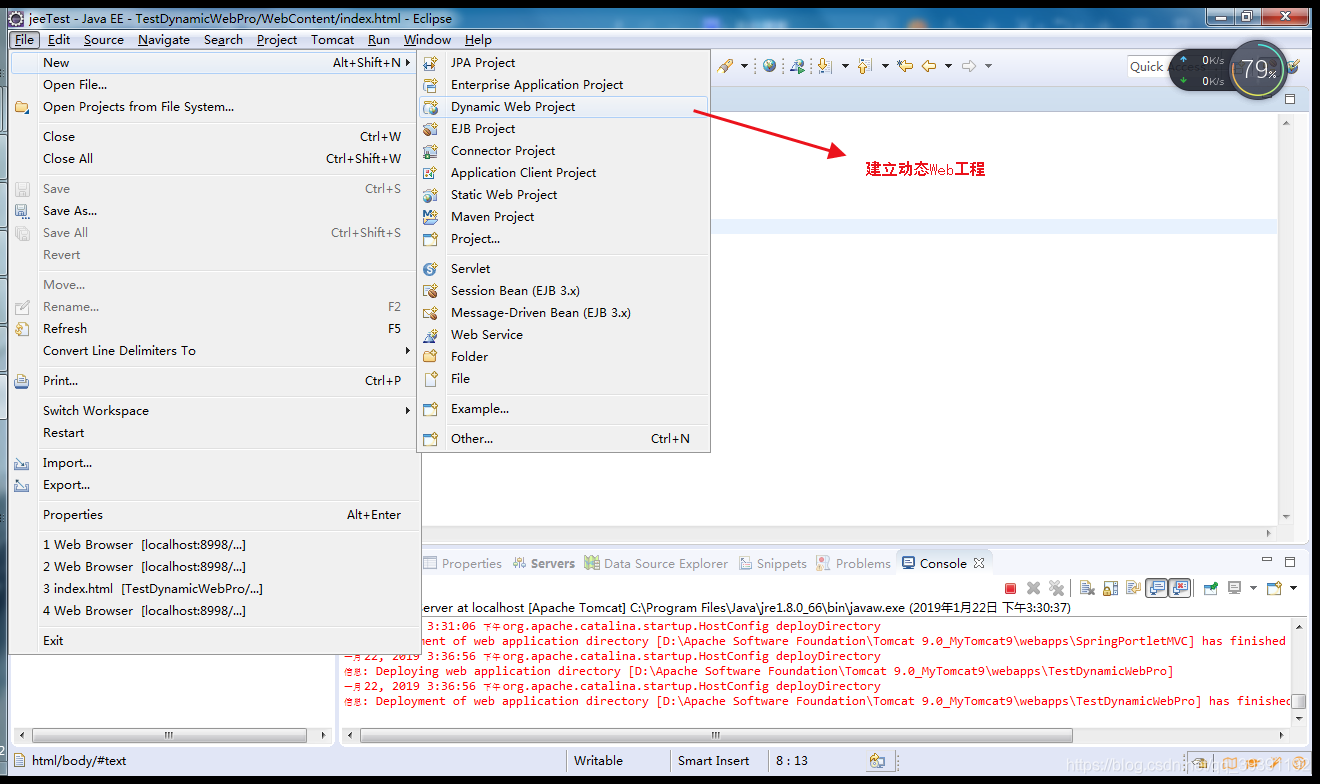The width and height of the screenshot is (1320, 784).
Task: Toggle Show Console When Standard Error Changes
Action: coord(1179,588)
